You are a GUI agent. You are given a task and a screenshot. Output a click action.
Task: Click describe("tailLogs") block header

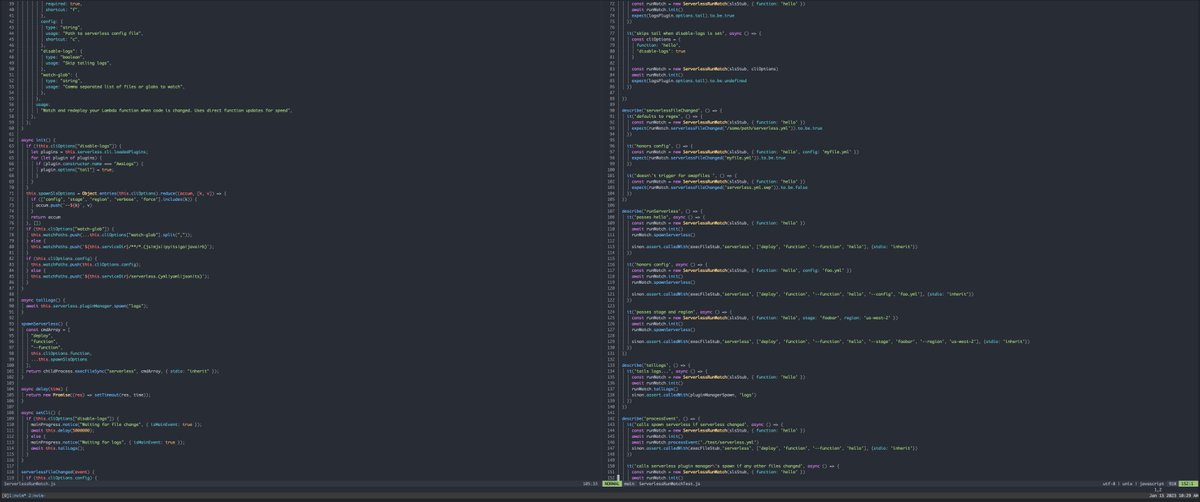coord(657,365)
